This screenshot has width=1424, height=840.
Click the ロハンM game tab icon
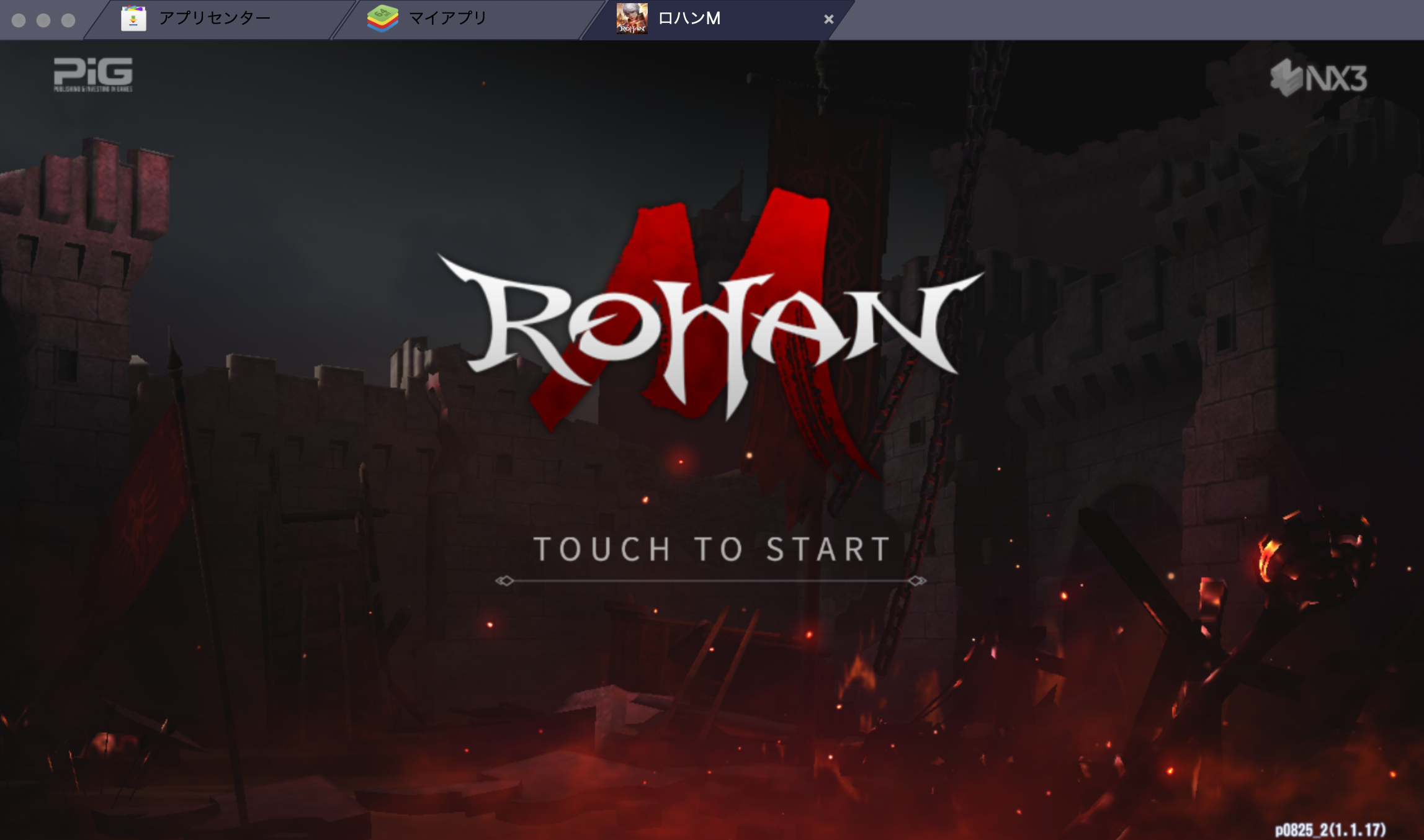tap(632, 19)
